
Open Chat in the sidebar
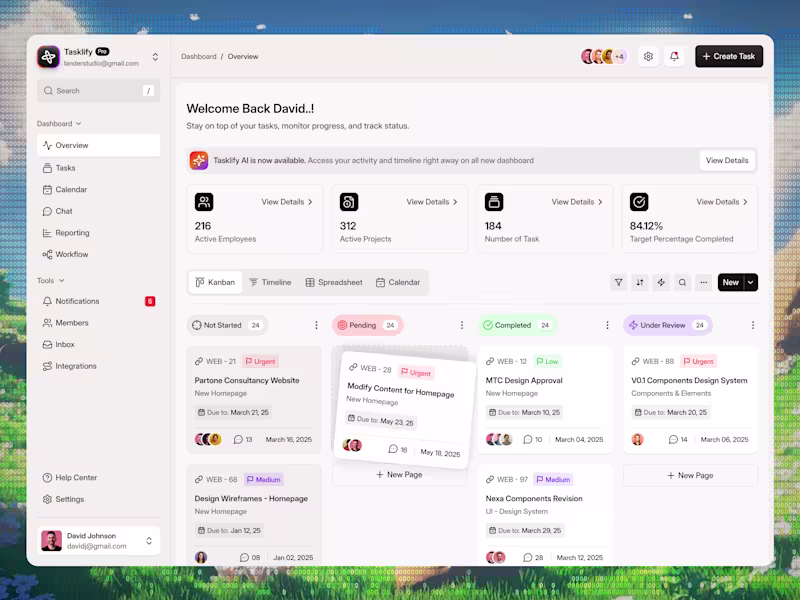(98, 211)
